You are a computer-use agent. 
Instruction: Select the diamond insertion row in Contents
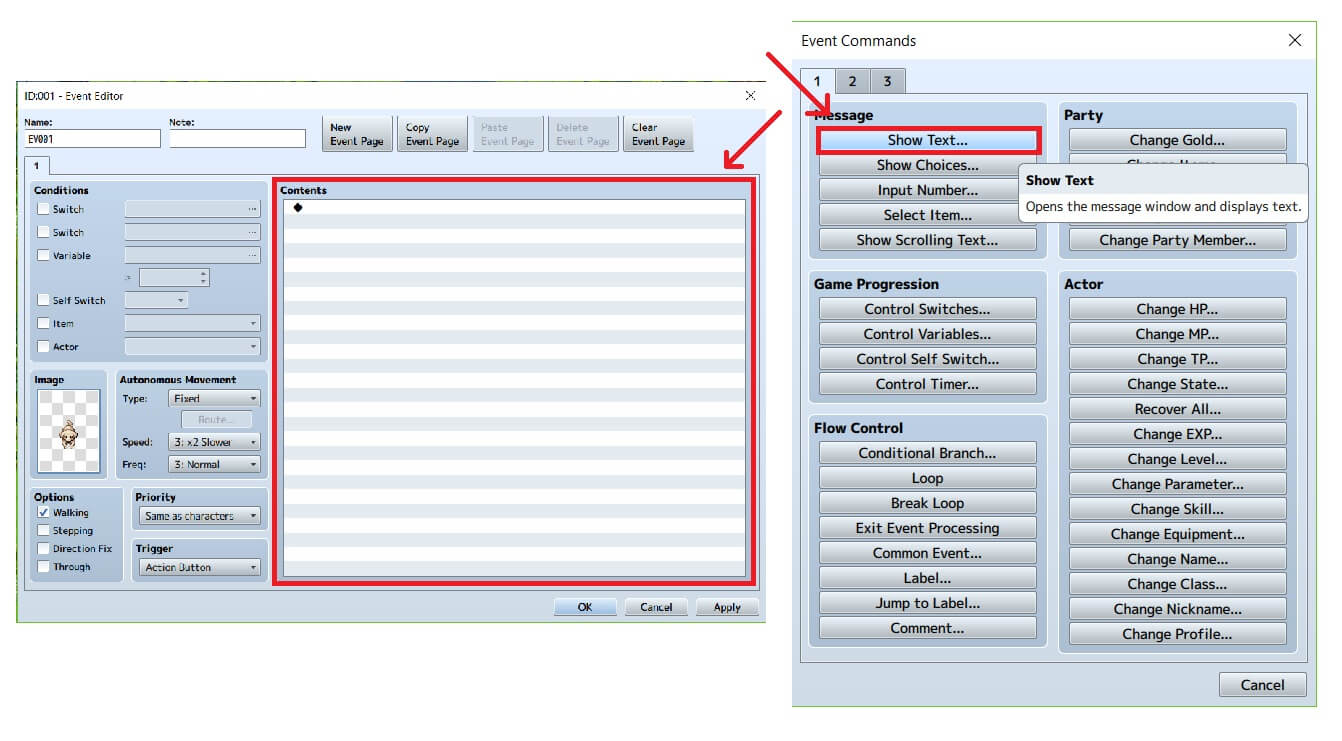[514, 207]
